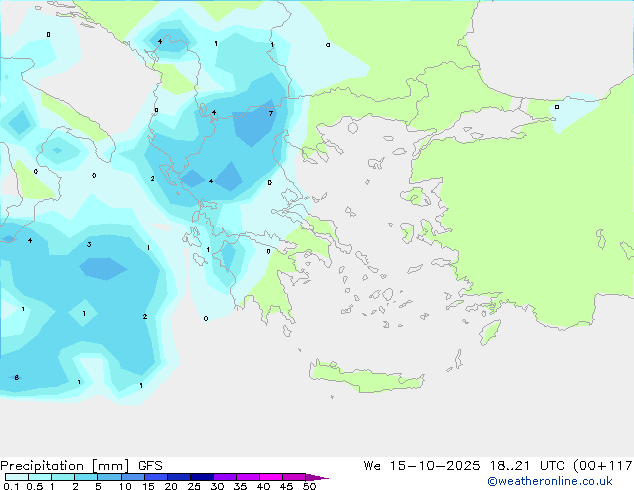
Task: Pick the 10–15 mm blue legend swatch
Action: pyautogui.click(x=133, y=477)
